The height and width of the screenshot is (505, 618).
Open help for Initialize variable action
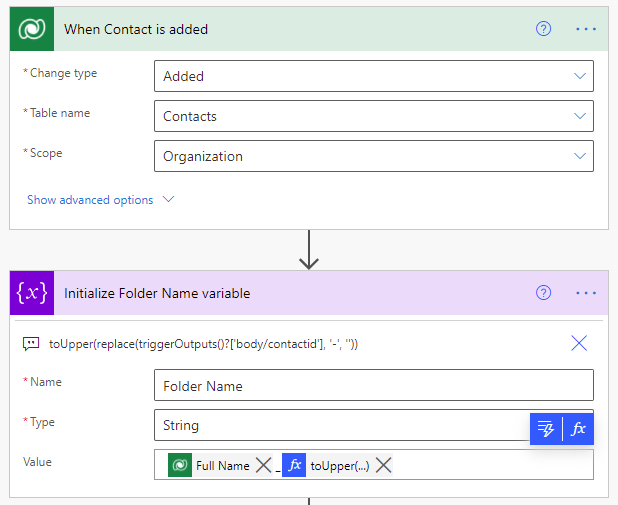[544, 293]
